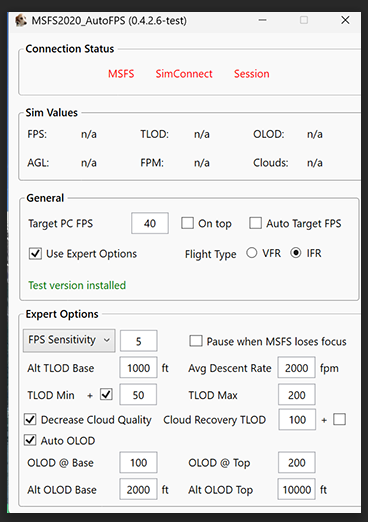Screen dimensions: 368x522
Task: Minimize the AutoFPS window
Action: point(262,20)
